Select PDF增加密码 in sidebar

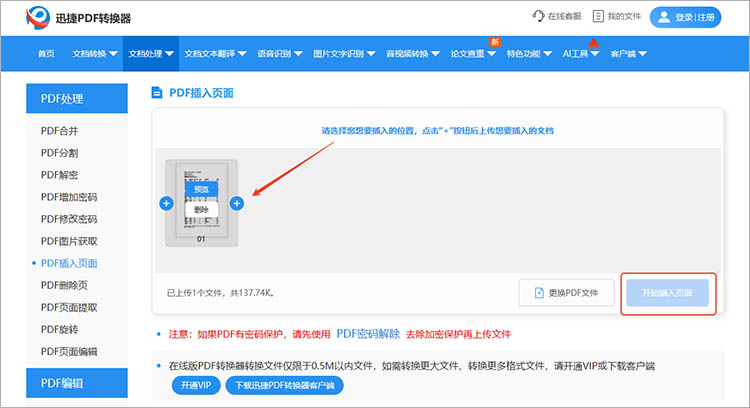click(x=69, y=197)
